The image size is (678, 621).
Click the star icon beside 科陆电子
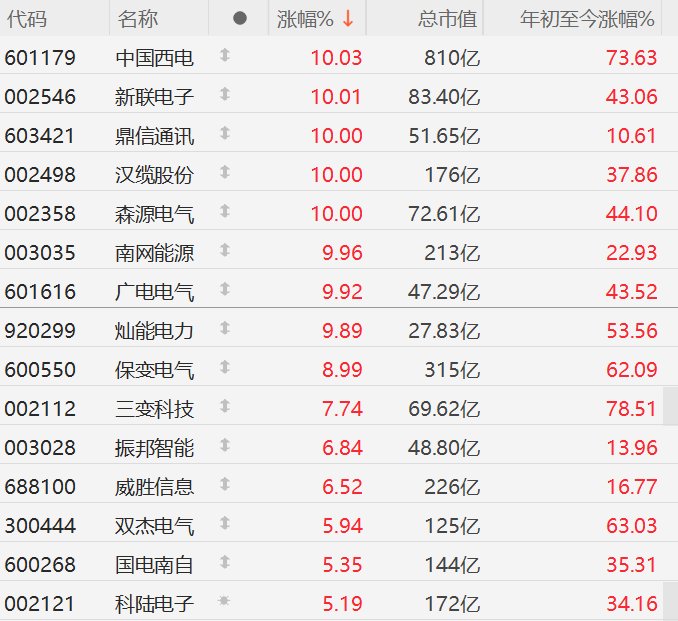point(224,601)
